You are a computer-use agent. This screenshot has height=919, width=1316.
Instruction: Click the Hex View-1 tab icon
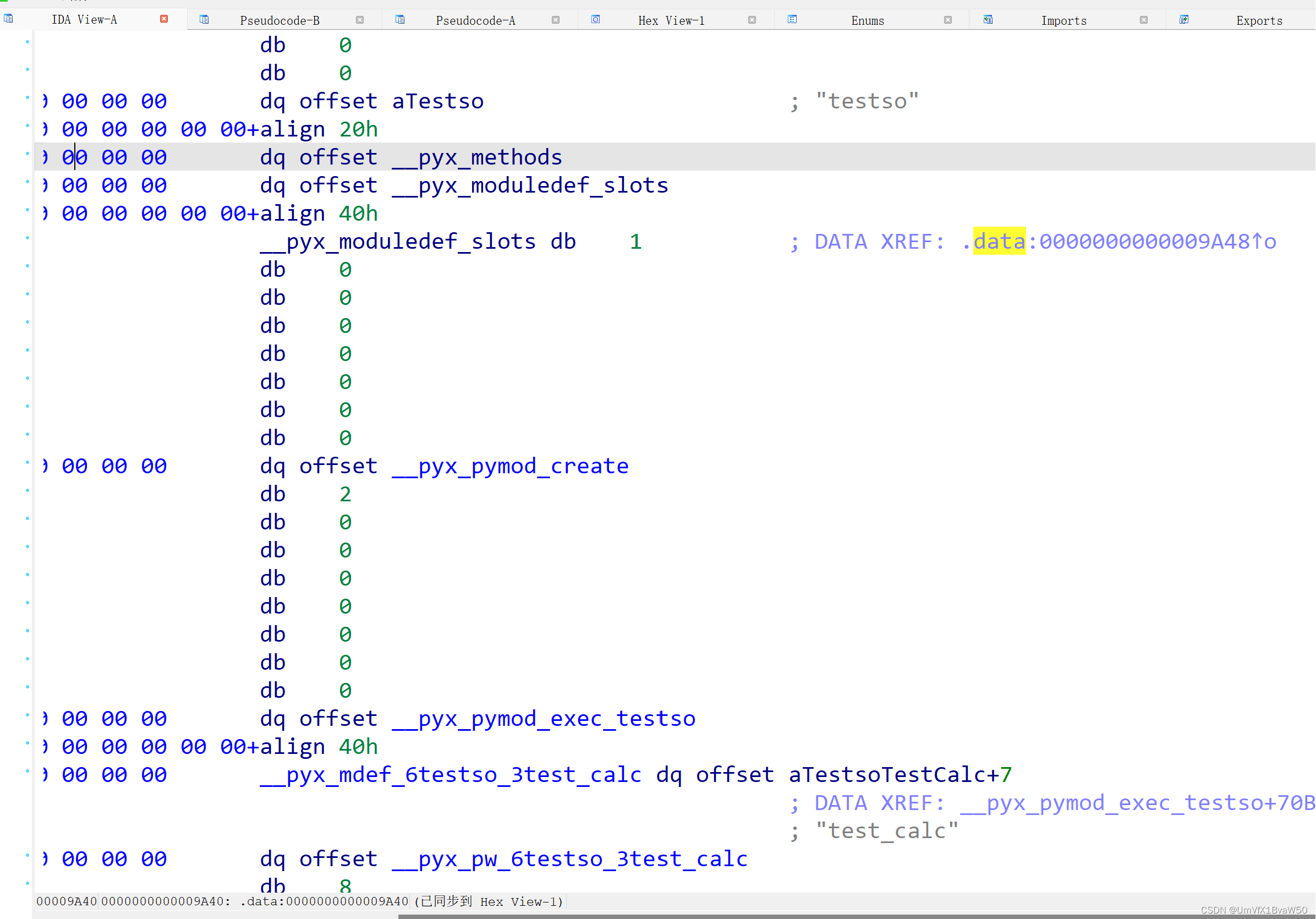595,19
